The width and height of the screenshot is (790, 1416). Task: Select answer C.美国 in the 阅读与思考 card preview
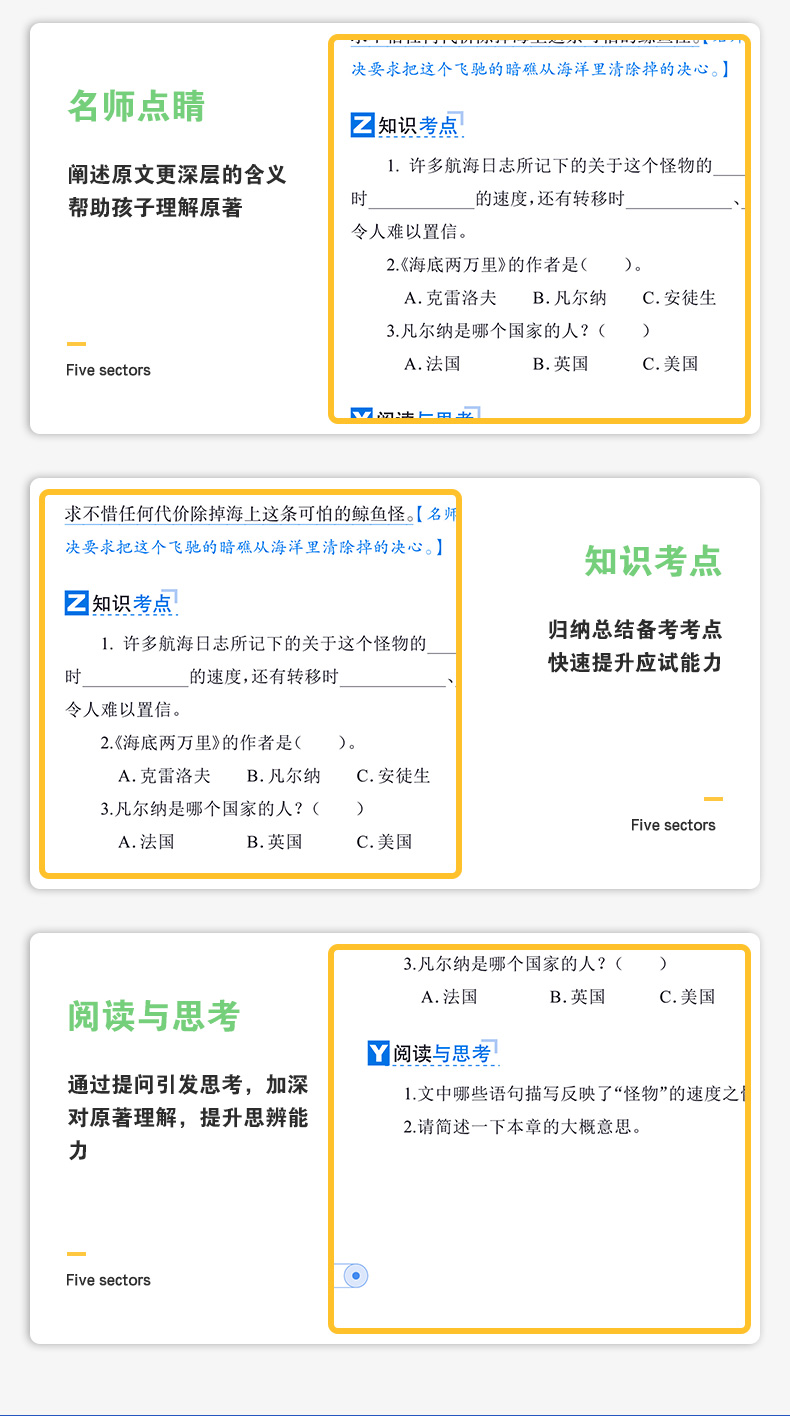coord(687,997)
